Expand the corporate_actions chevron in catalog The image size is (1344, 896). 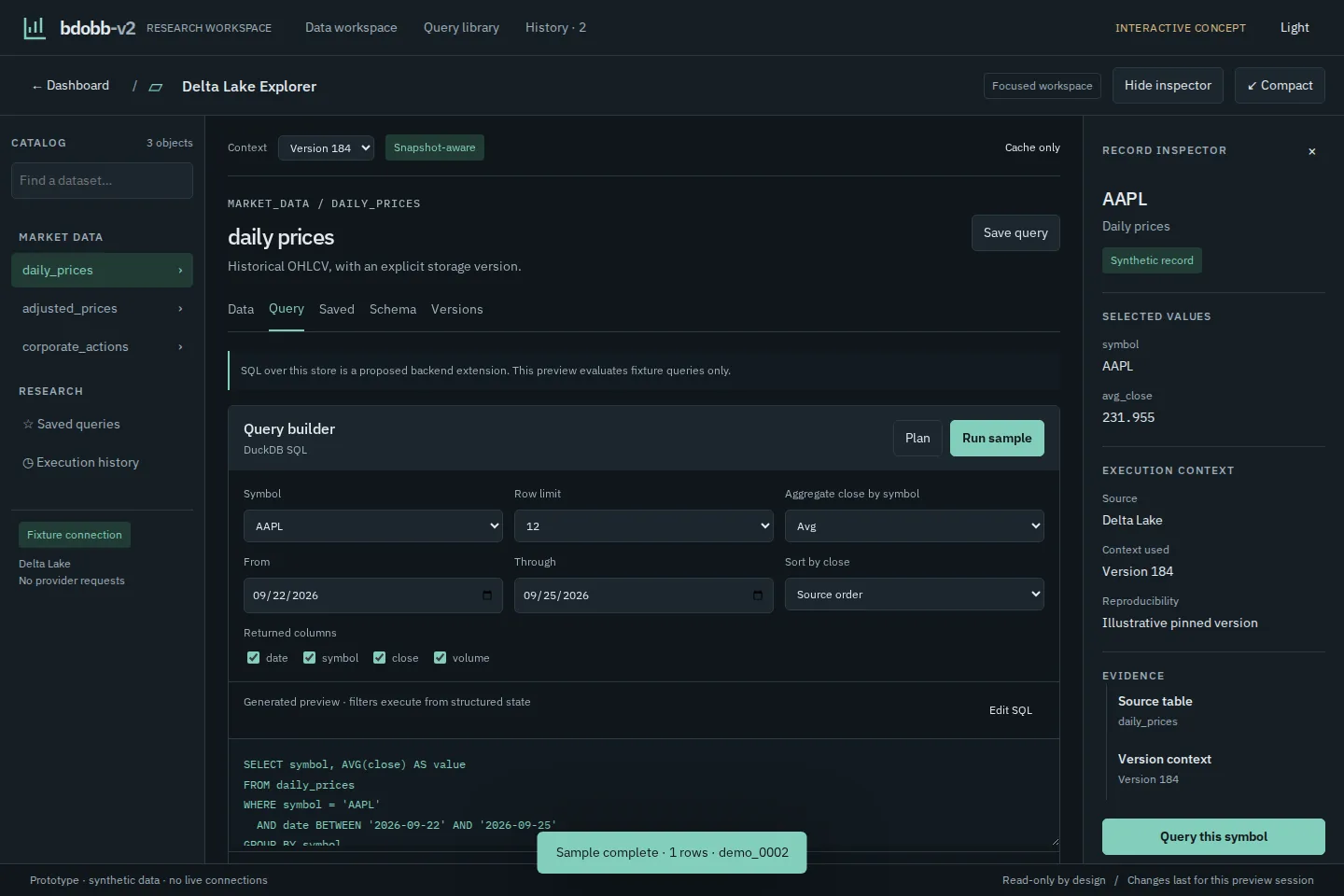click(180, 347)
